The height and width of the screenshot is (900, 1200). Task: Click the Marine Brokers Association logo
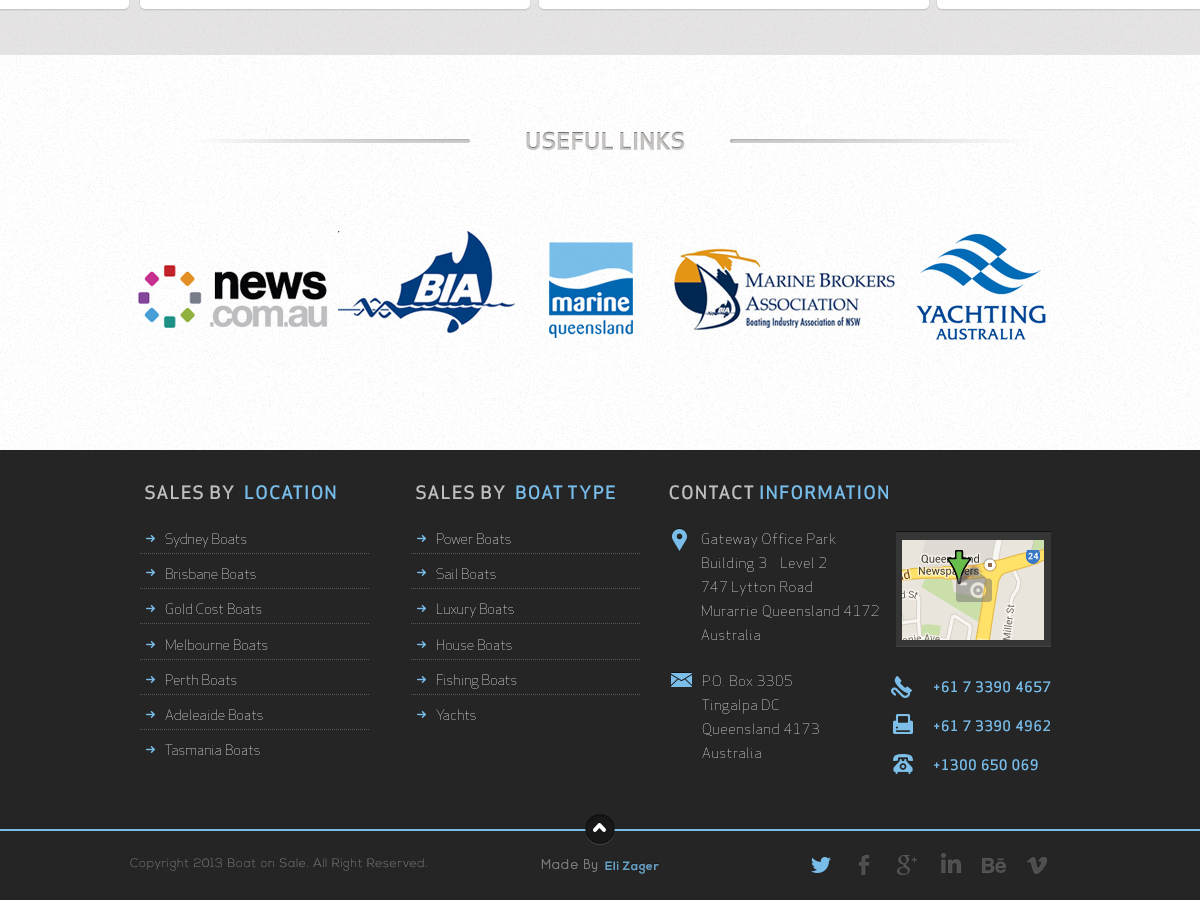click(x=784, y=289)
